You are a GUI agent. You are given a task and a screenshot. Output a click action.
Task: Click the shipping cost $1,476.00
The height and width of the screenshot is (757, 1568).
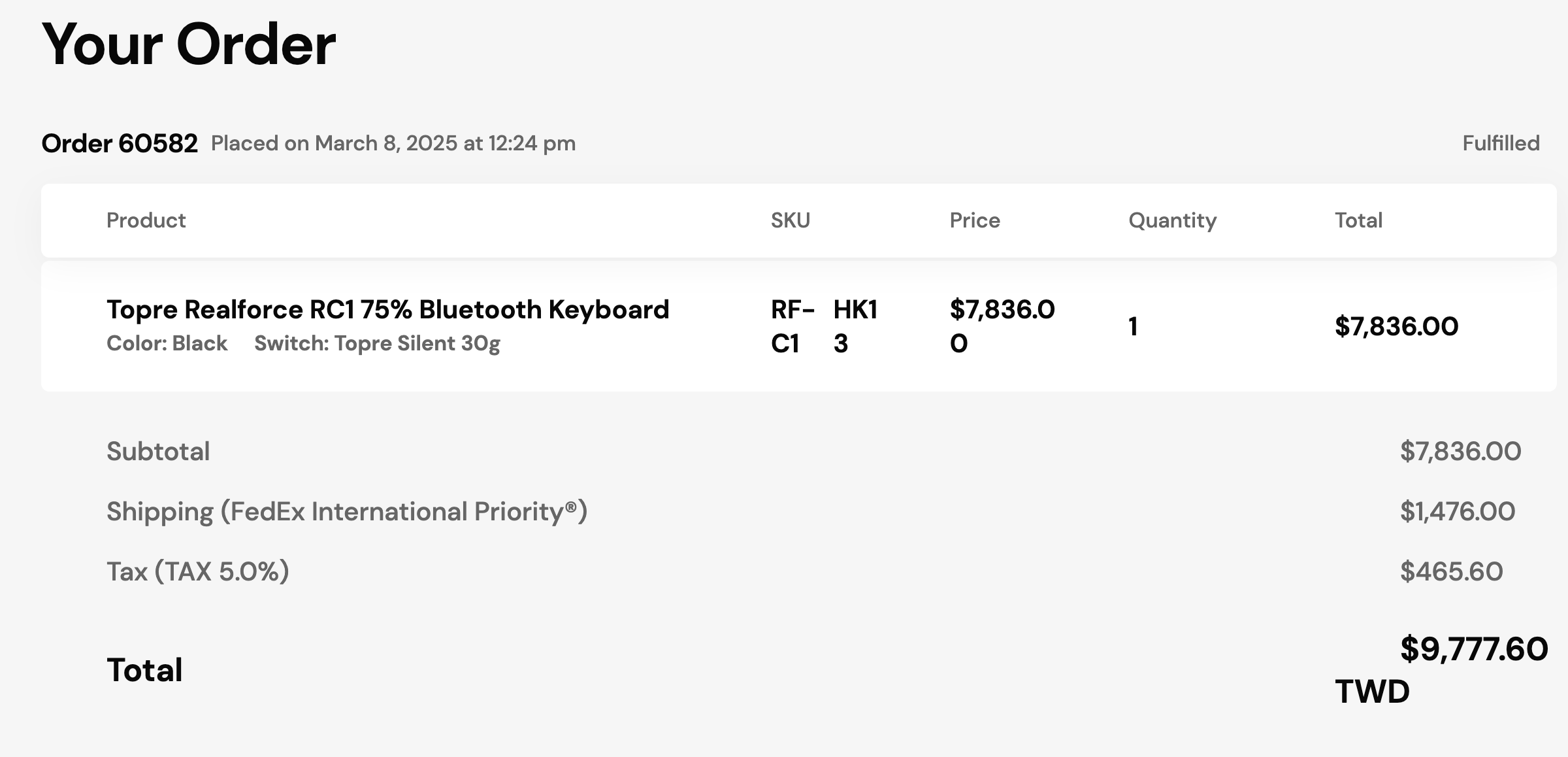coord(1458,511)
